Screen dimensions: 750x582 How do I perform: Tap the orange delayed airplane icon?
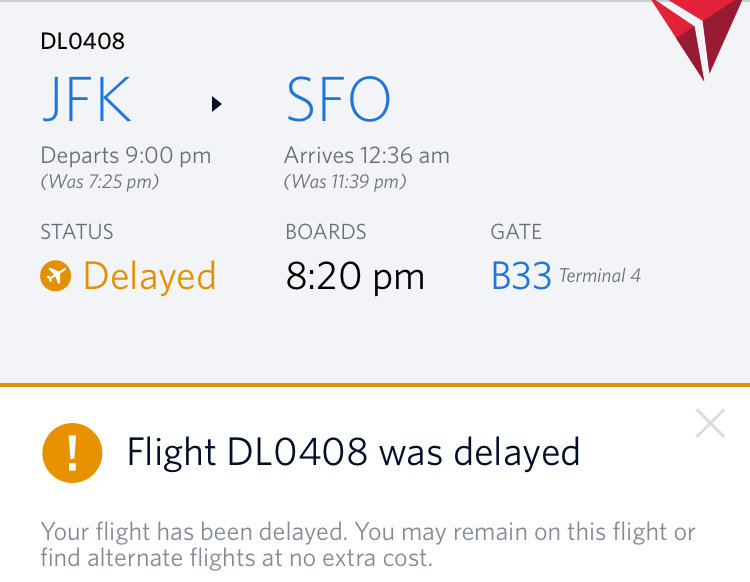click(x=56, y=276)
